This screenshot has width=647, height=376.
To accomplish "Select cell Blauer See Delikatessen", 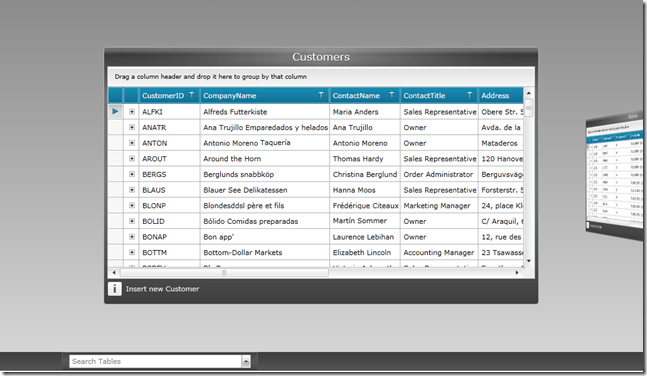I will [x=265, y=190].
